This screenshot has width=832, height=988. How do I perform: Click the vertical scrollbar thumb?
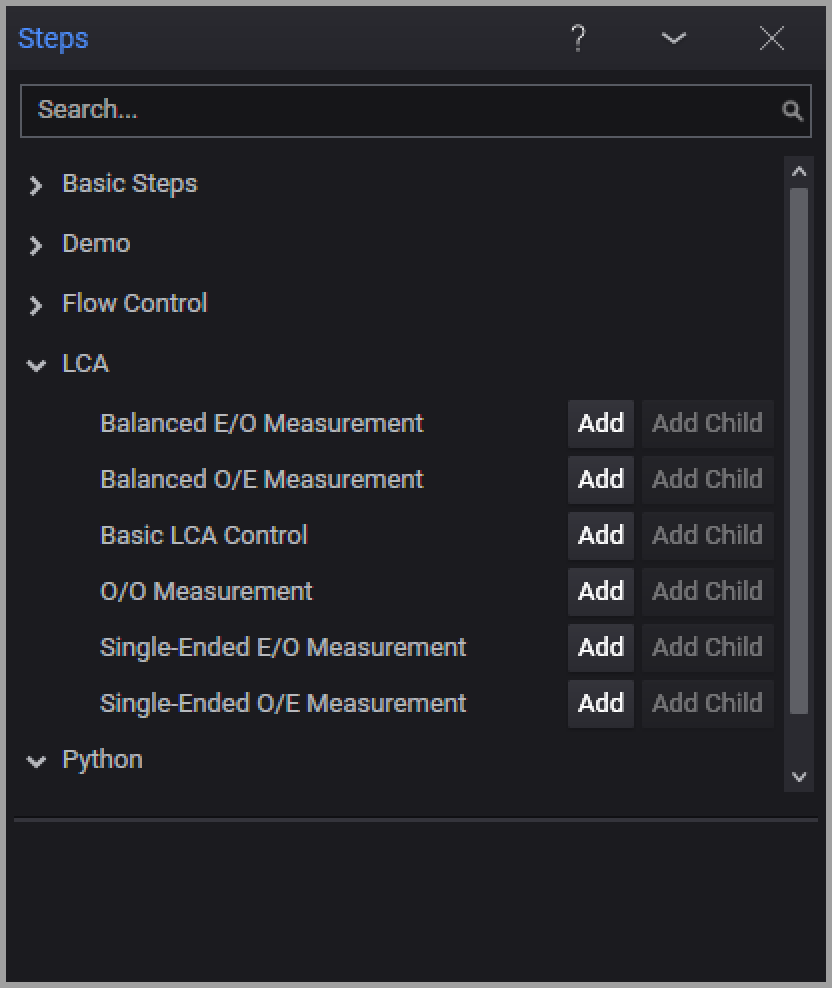[x=798, y=450]
